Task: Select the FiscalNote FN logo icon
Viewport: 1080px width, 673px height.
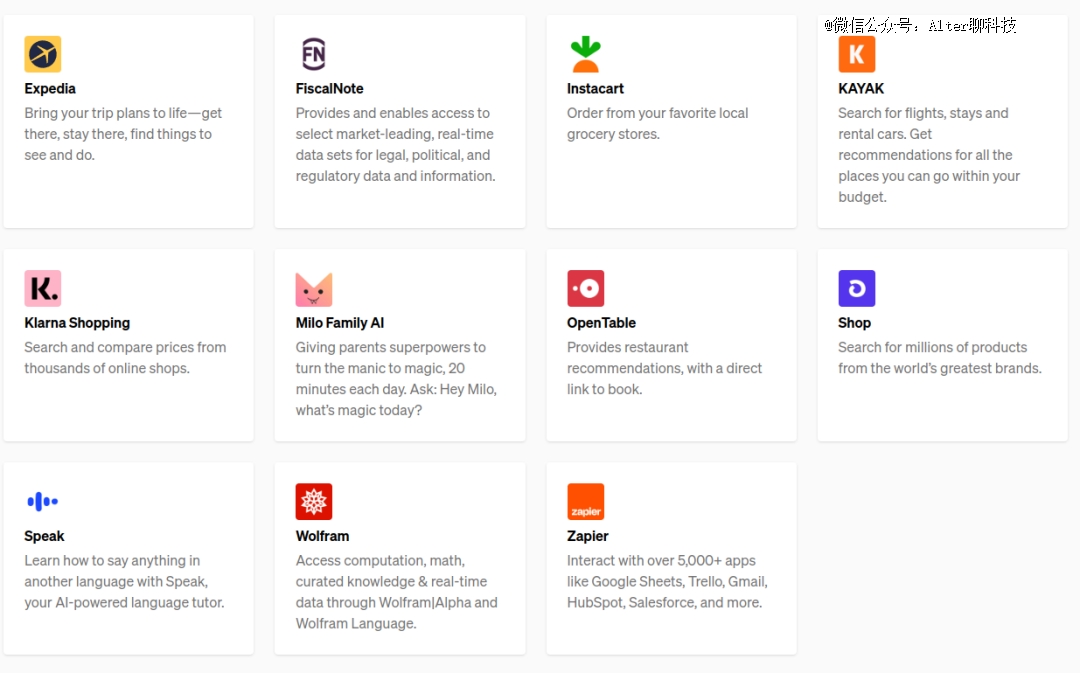Action: click(314, 54)
